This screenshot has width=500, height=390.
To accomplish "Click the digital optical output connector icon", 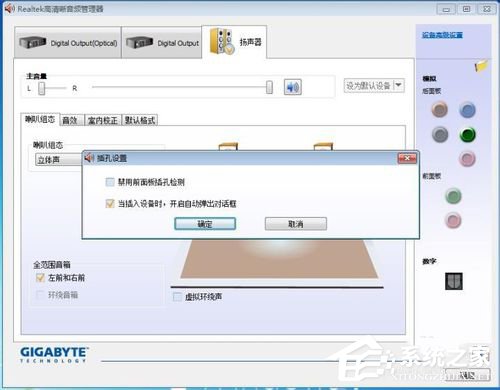I will click(x=454, y=281).
